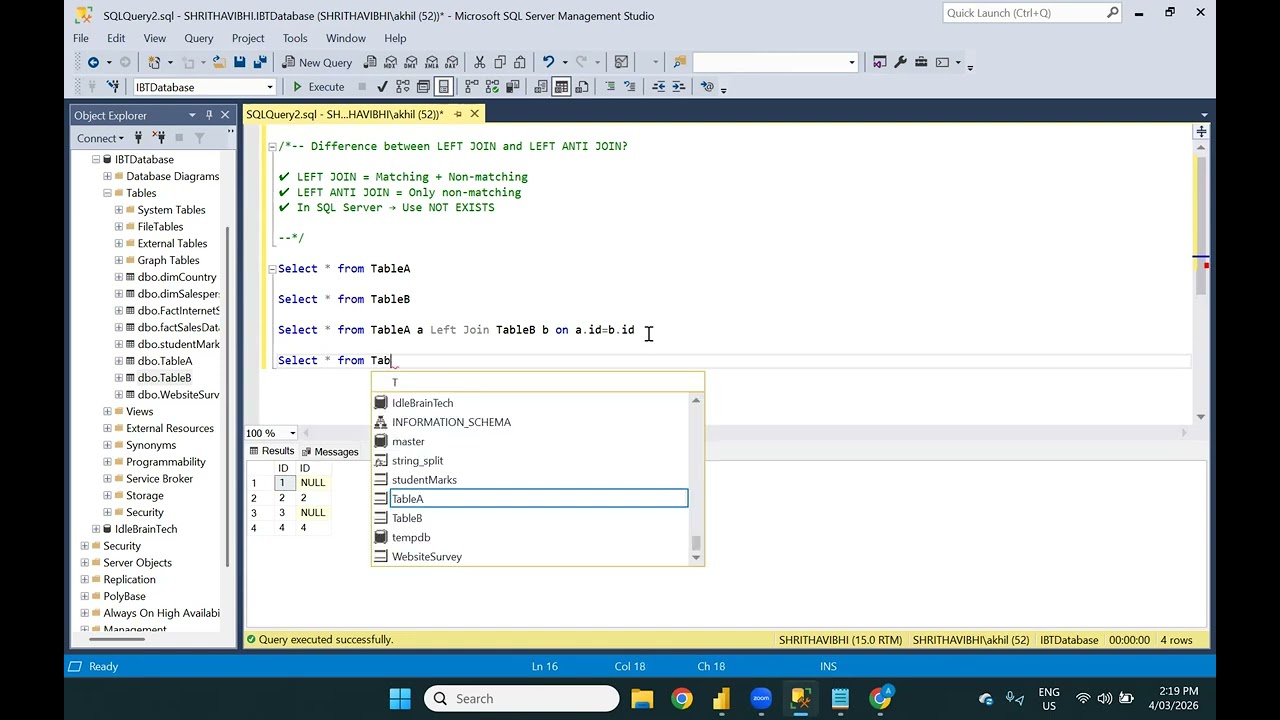Switch output to Results to Grid
Viewport: 1280px width, 720px height.
point(561,87)
